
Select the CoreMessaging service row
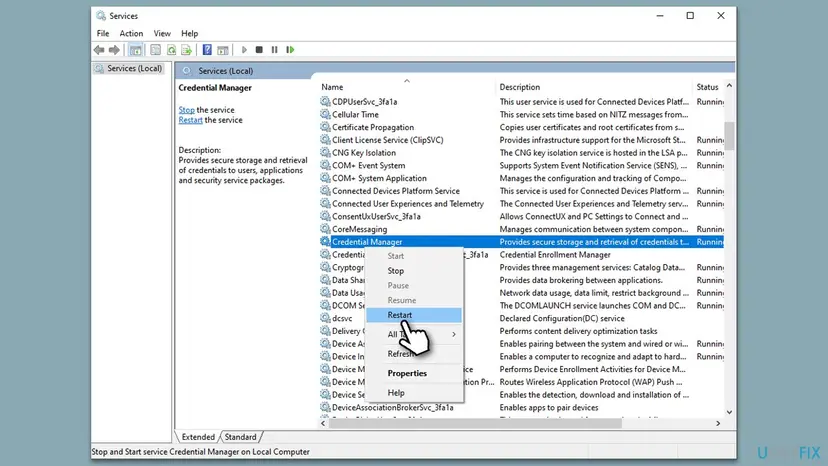(359, 229)
